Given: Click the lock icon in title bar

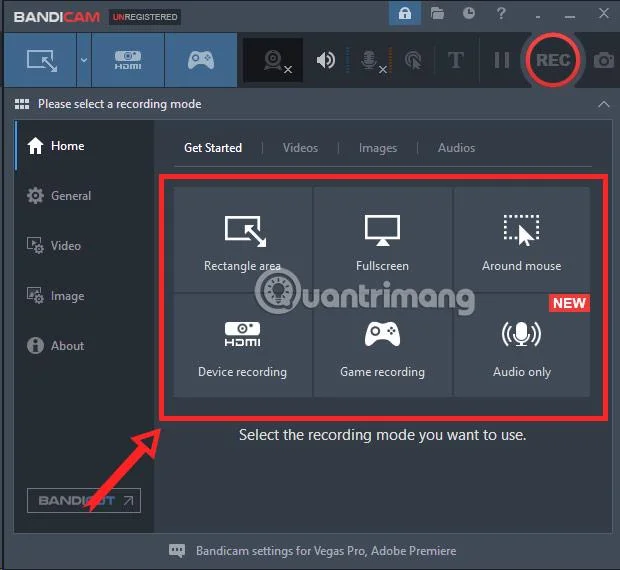Looking at the screenshot, I should [405, 13].
